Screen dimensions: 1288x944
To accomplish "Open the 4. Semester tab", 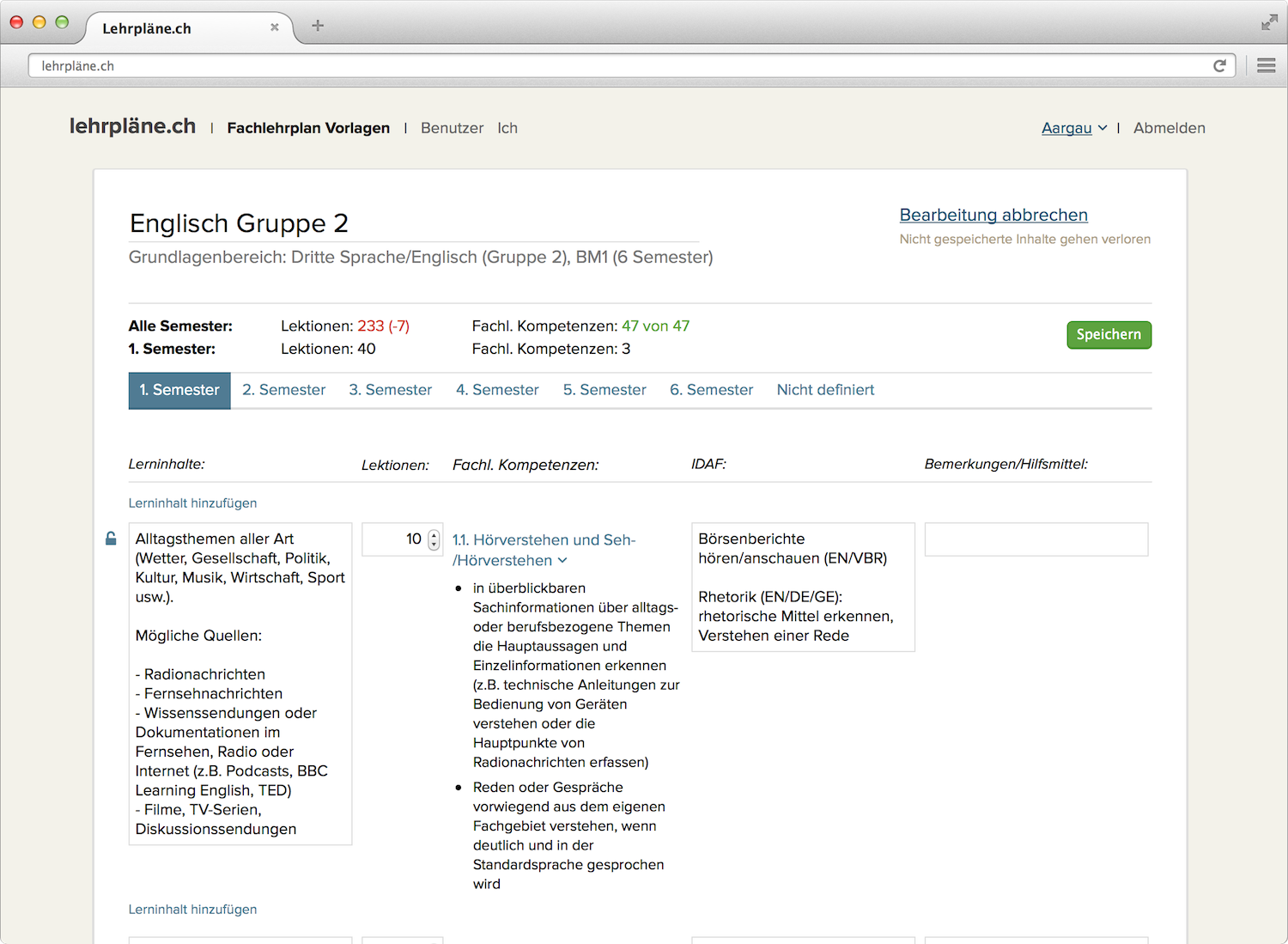I will click(x=497, y=390).
